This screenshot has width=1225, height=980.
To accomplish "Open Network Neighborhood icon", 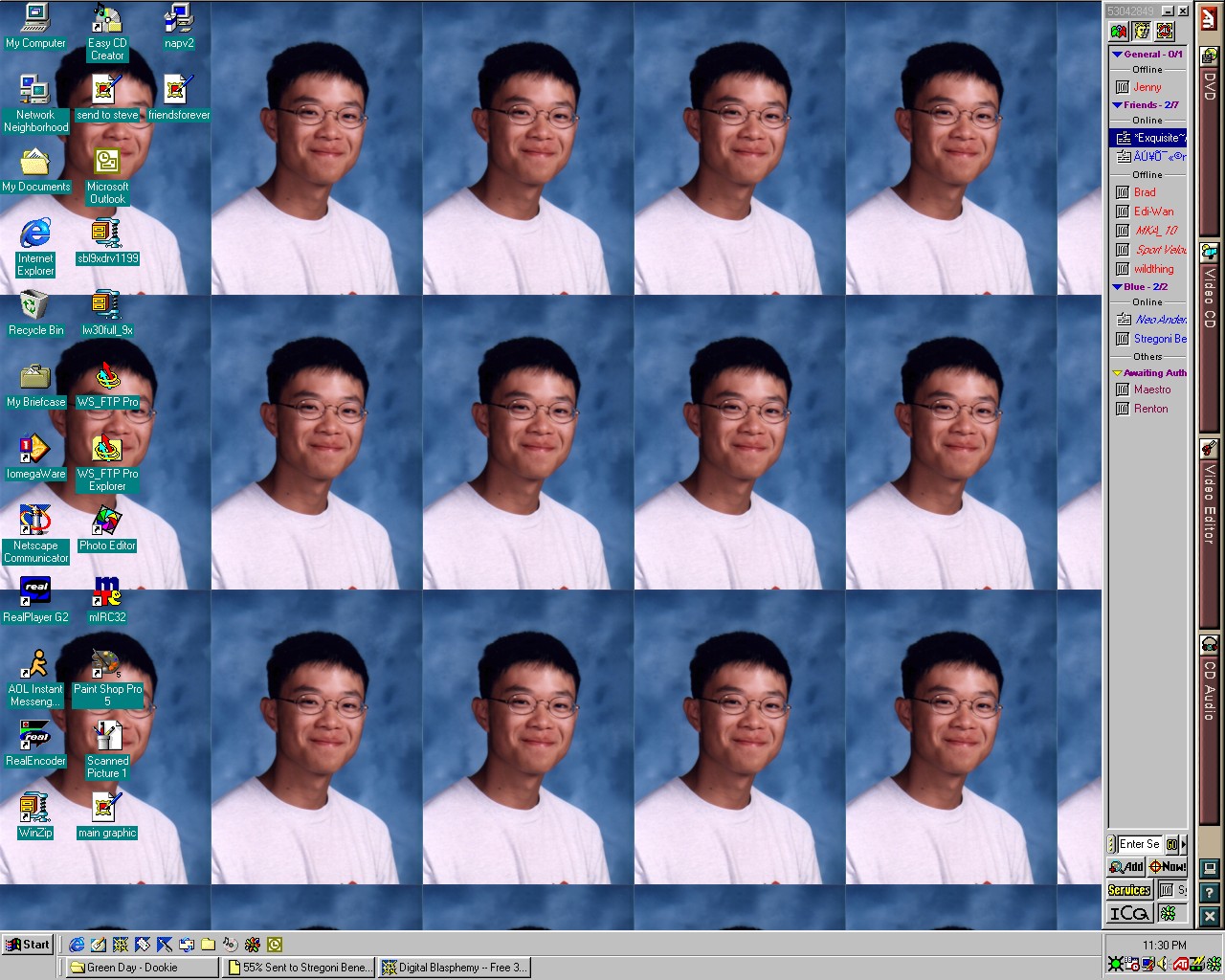I will 35,104.
